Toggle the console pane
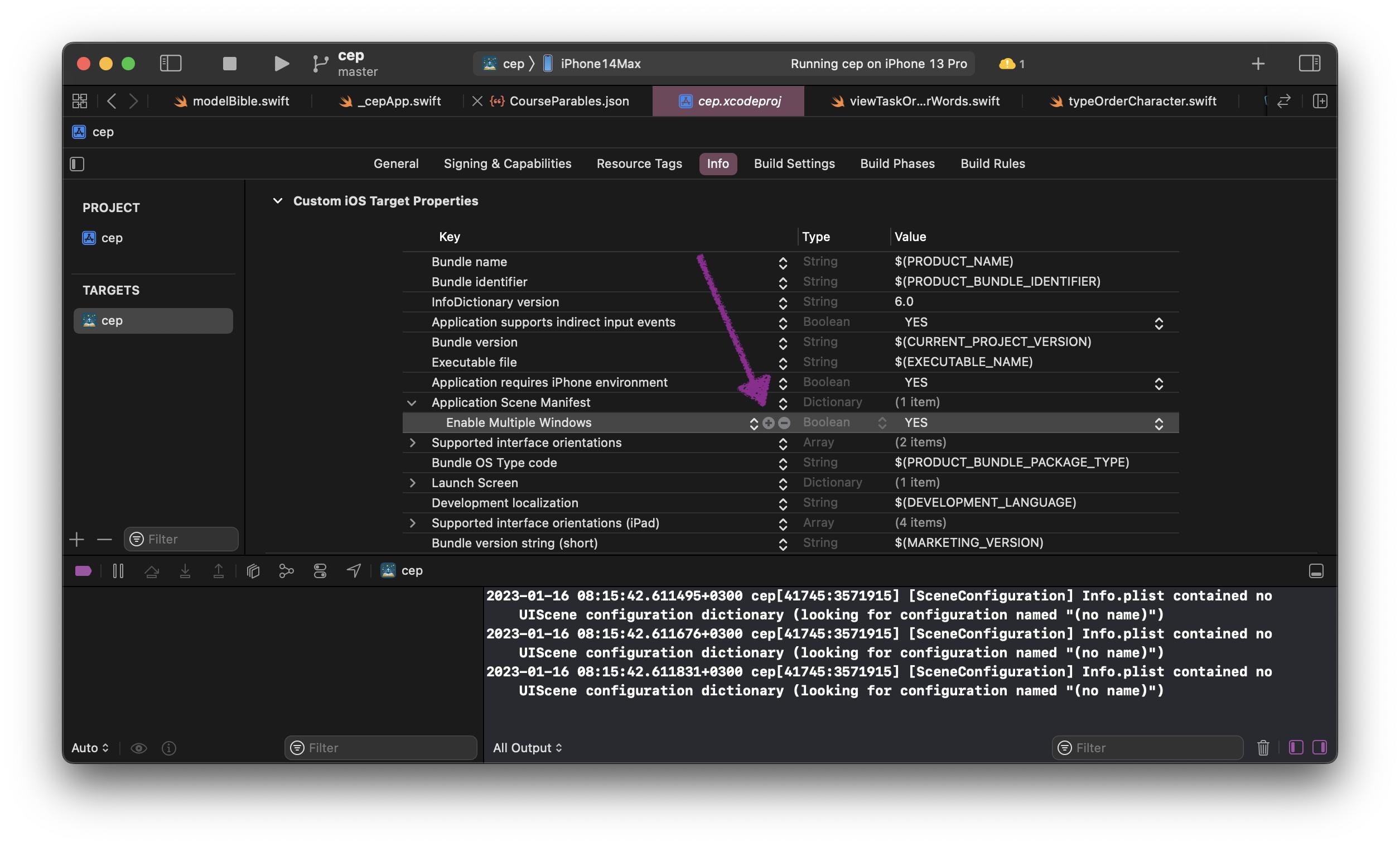This screenshot has height=846, width=1400. (x=1320, y=747)
